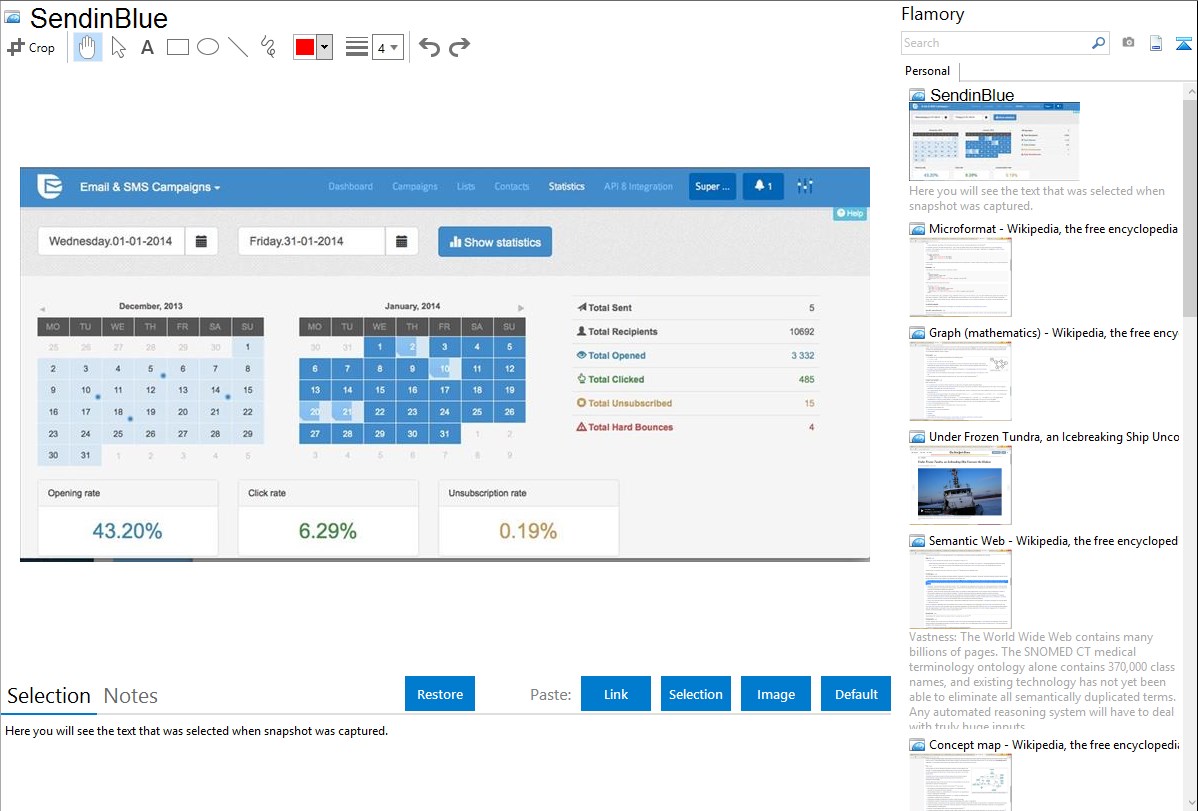Paste as Selection button
Screen dimensions: 1198x811
point(695,694)
